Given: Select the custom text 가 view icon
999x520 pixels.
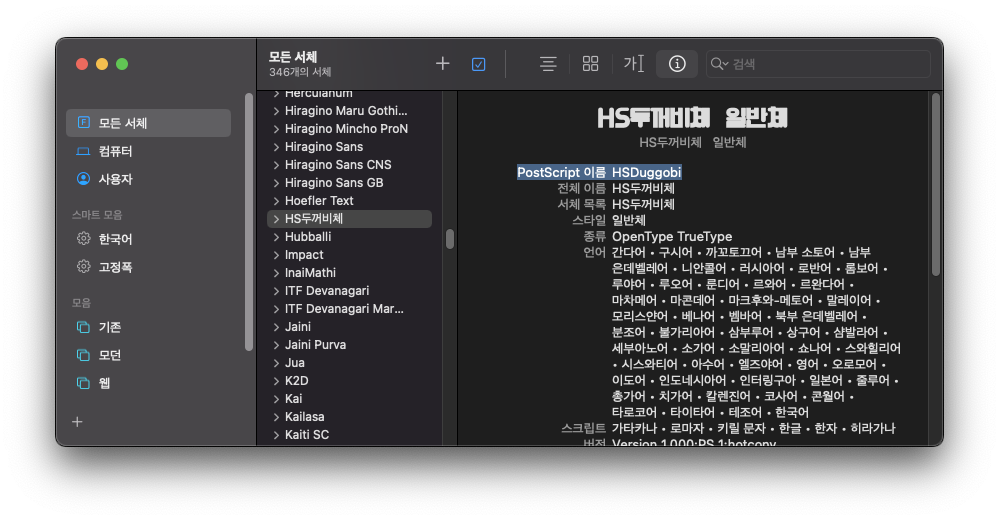Looking at the screenshot, I should [633, 64].
